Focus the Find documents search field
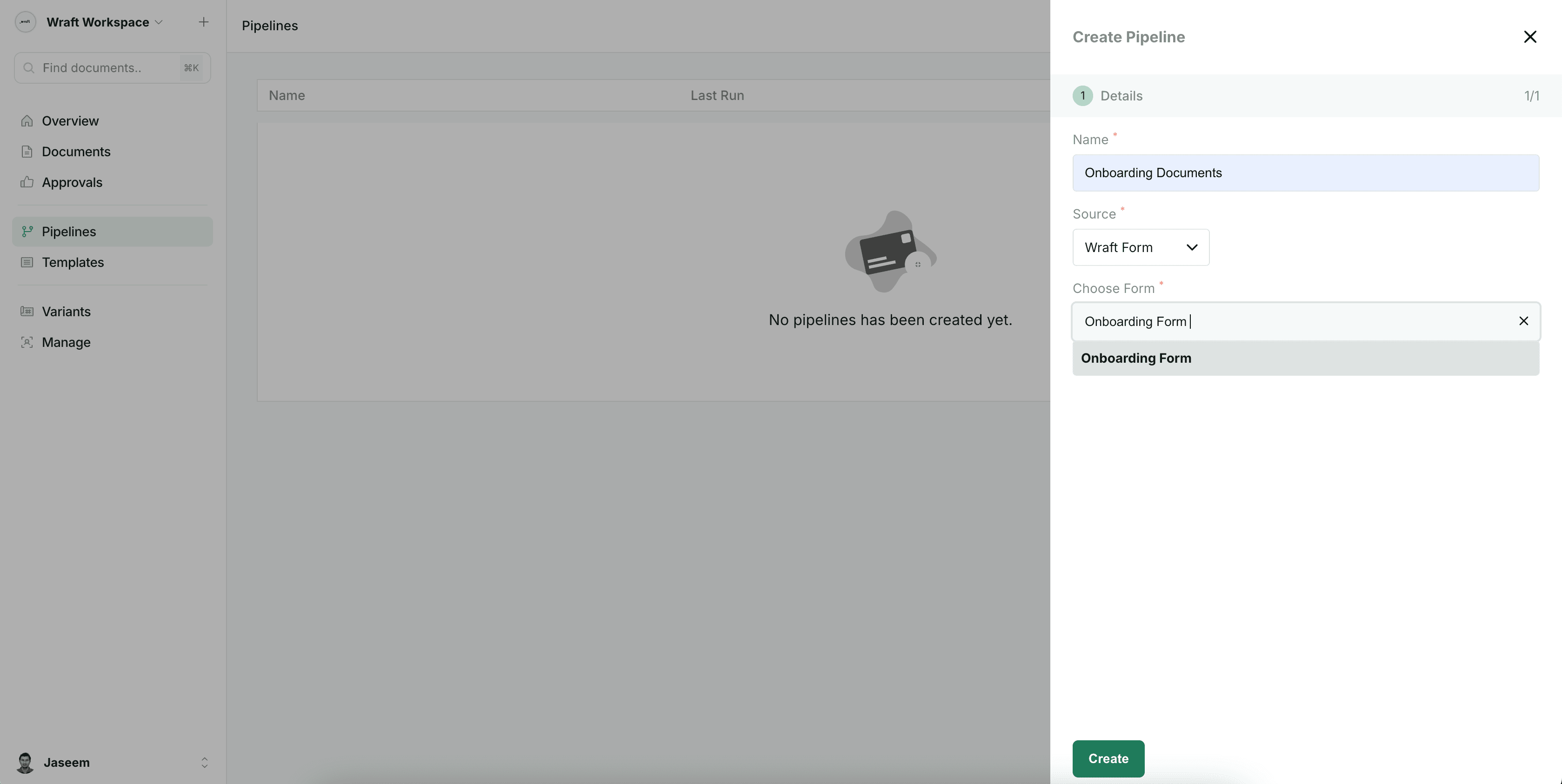The width and height of the screenshot is (1562, 784). (x=112, y=68)
